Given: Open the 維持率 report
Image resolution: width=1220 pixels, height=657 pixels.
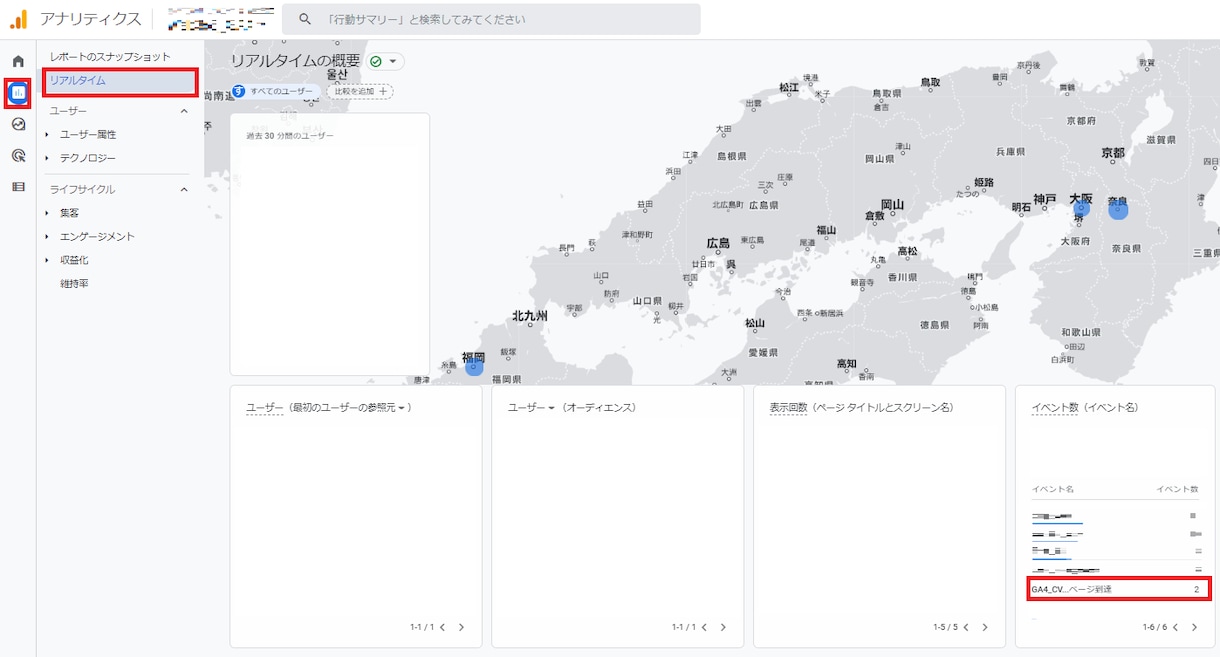Looking at the screenshot, I should pyautogui.click(x=75, y=284).
